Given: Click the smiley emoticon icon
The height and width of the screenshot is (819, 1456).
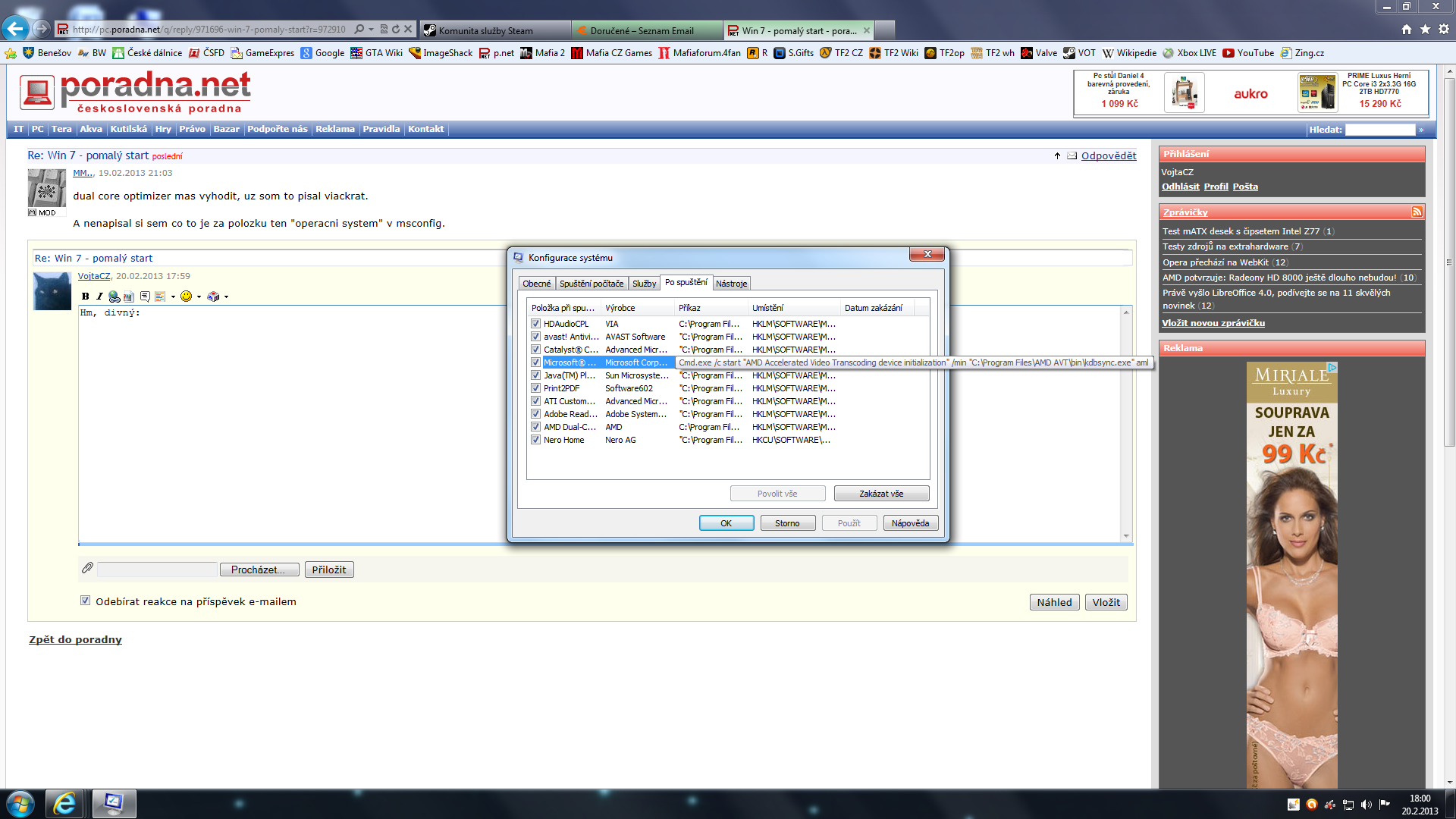Looking at the screenshot, I should [x=186, y=297].
